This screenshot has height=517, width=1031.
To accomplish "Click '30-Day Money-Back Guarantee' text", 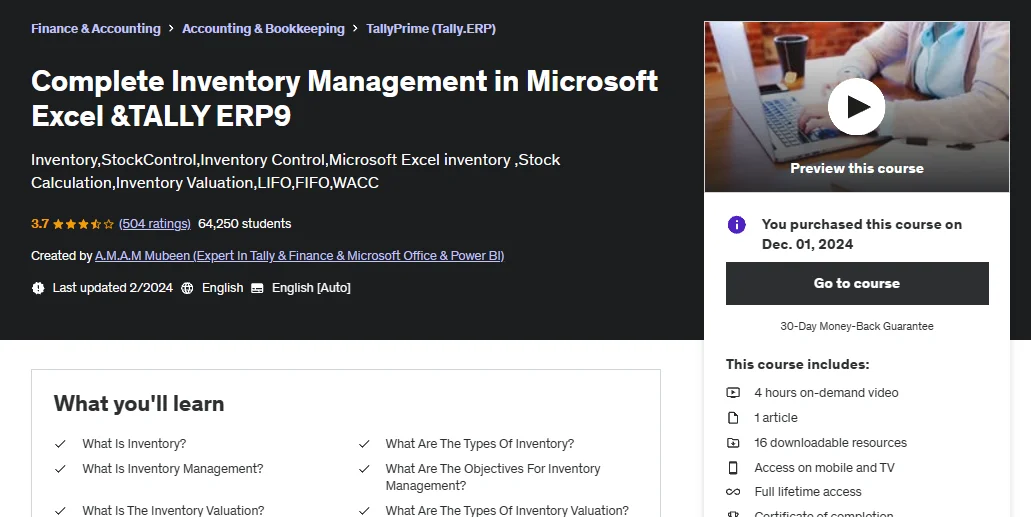I will pyautogui.click(x=856, y=326).
